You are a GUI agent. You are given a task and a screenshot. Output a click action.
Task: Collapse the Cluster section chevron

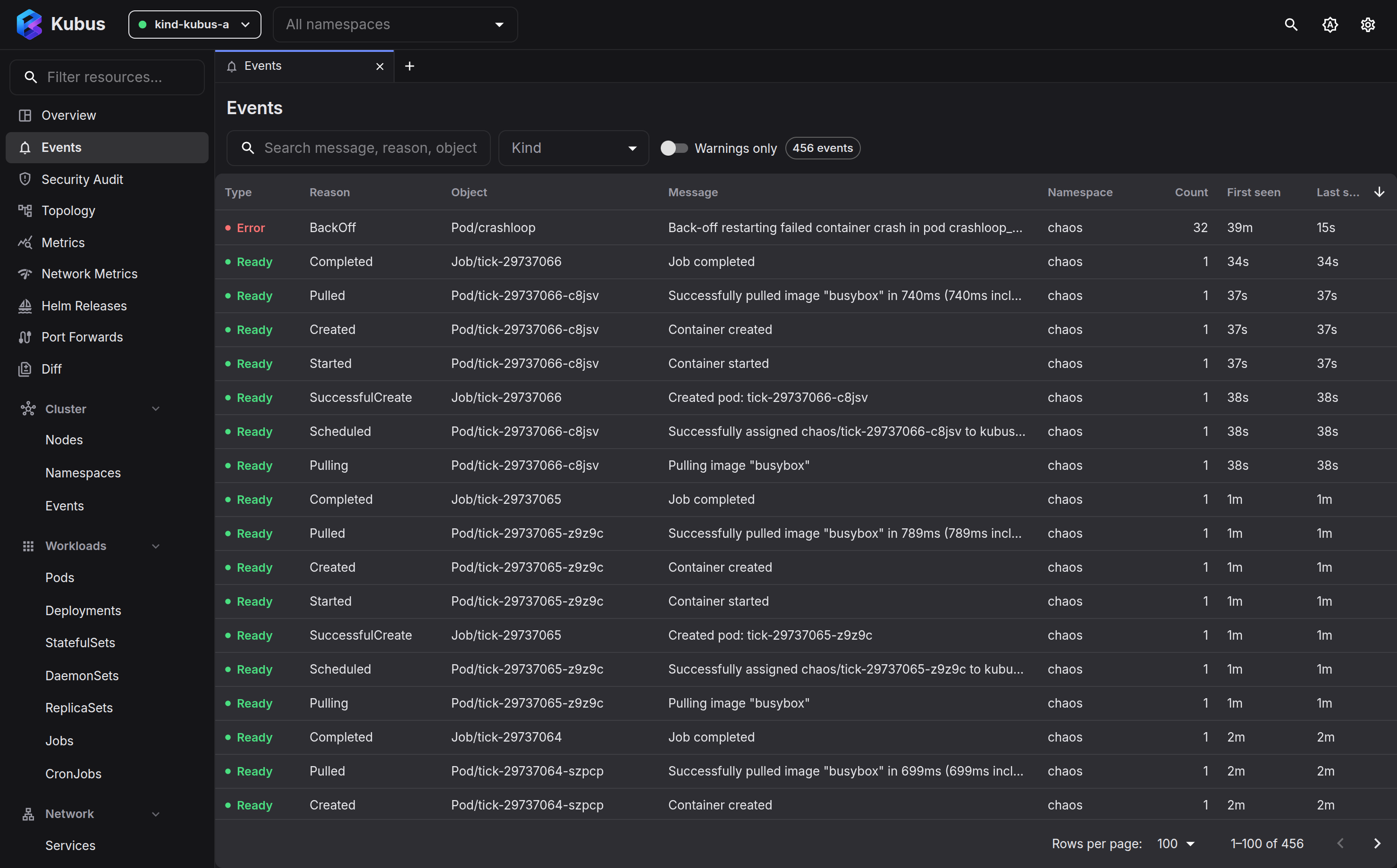[156, 409]
